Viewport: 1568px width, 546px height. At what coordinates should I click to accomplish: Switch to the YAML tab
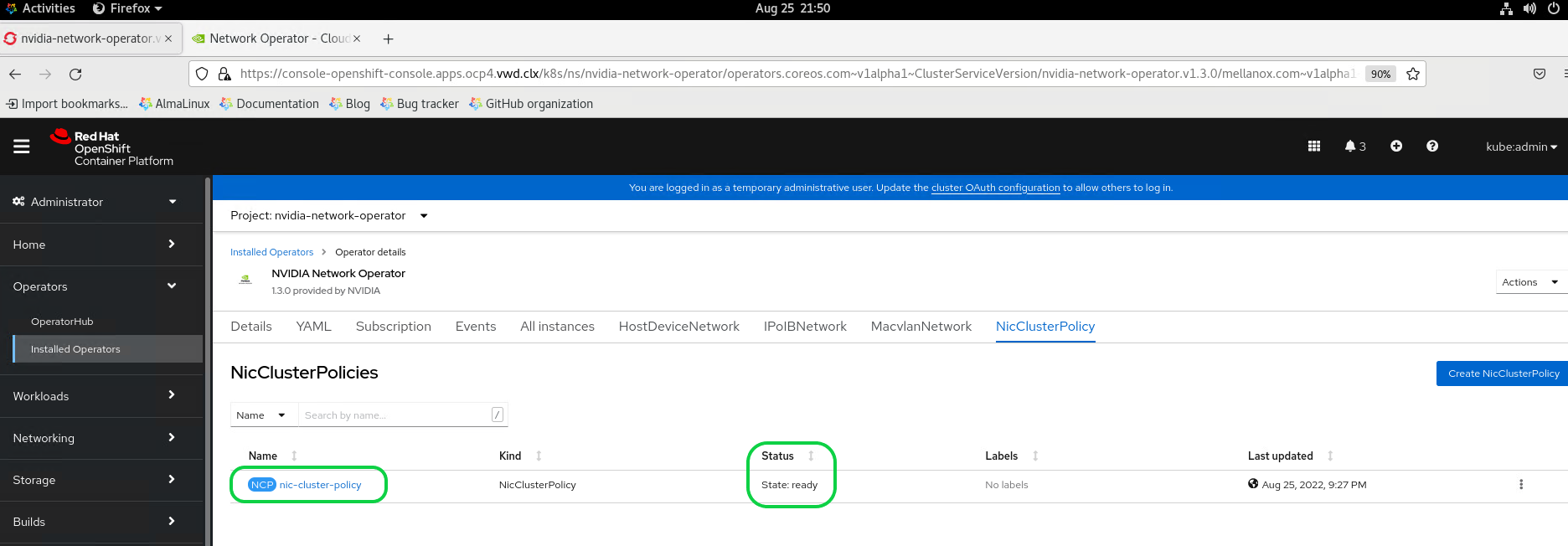tap(314, 327)
